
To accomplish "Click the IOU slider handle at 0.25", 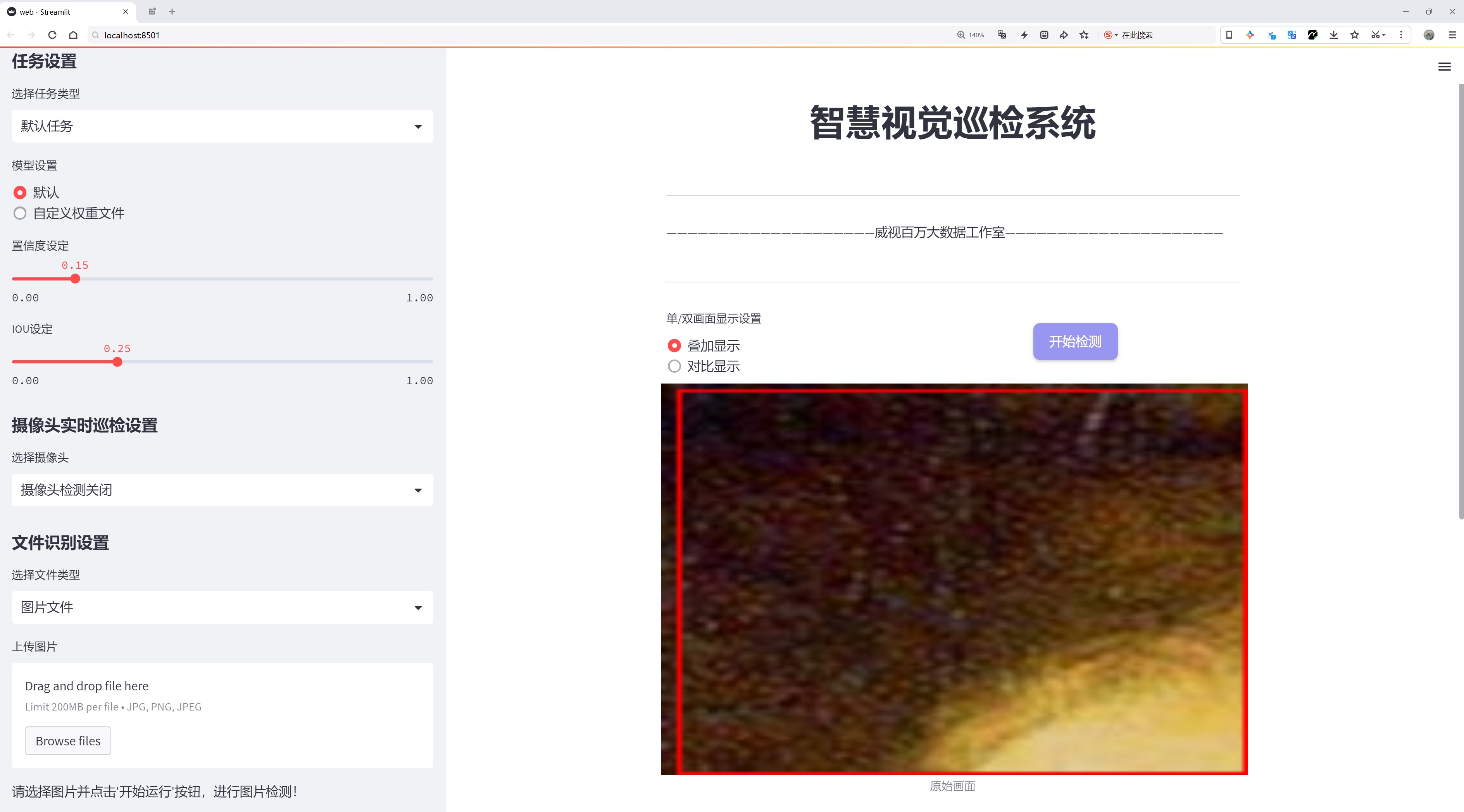I will click(x=117, y=362).
